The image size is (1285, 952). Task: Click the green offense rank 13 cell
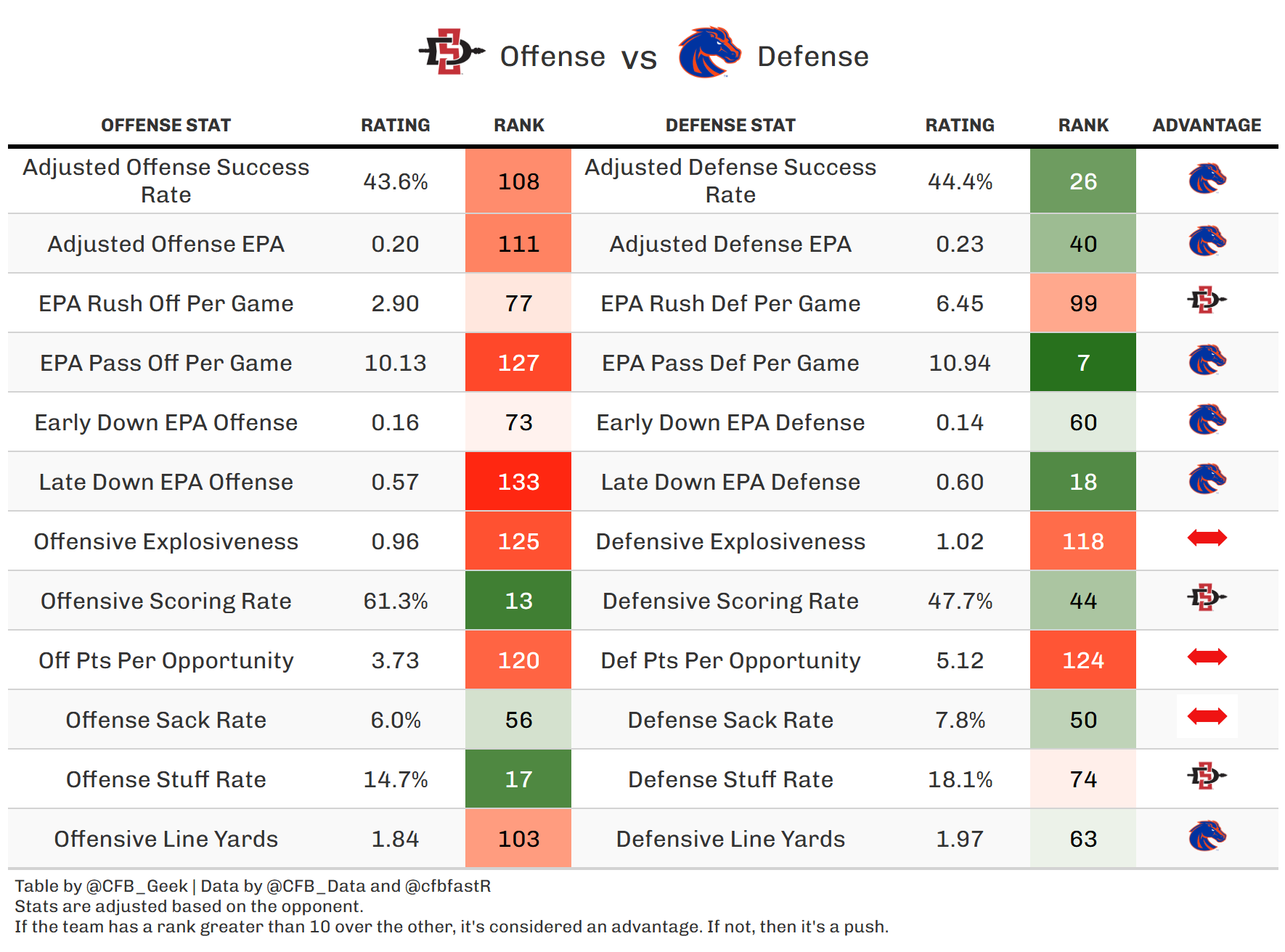click(518, 601)
